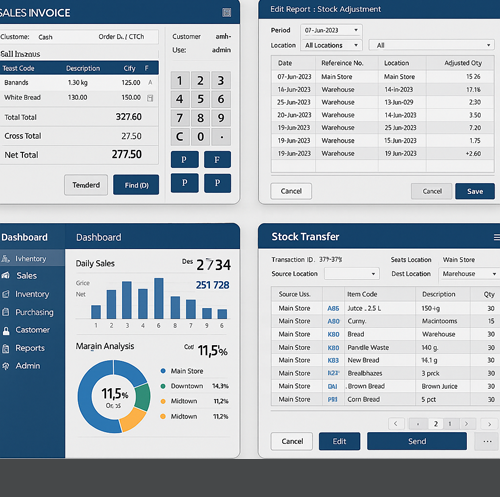Click the Customer person icon in sidebar
The width and height of the screenshot is (500, 497).
(6, 330)
